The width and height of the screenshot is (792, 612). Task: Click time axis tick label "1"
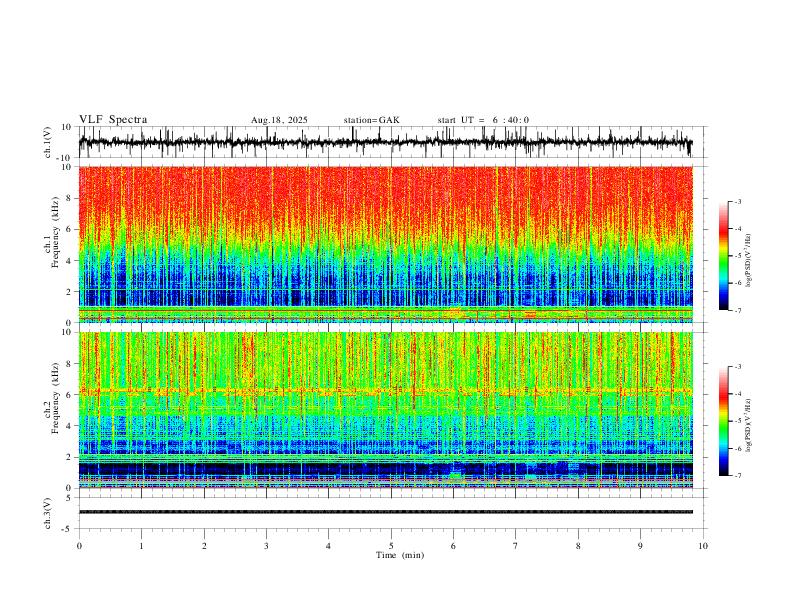pos(141,546)
